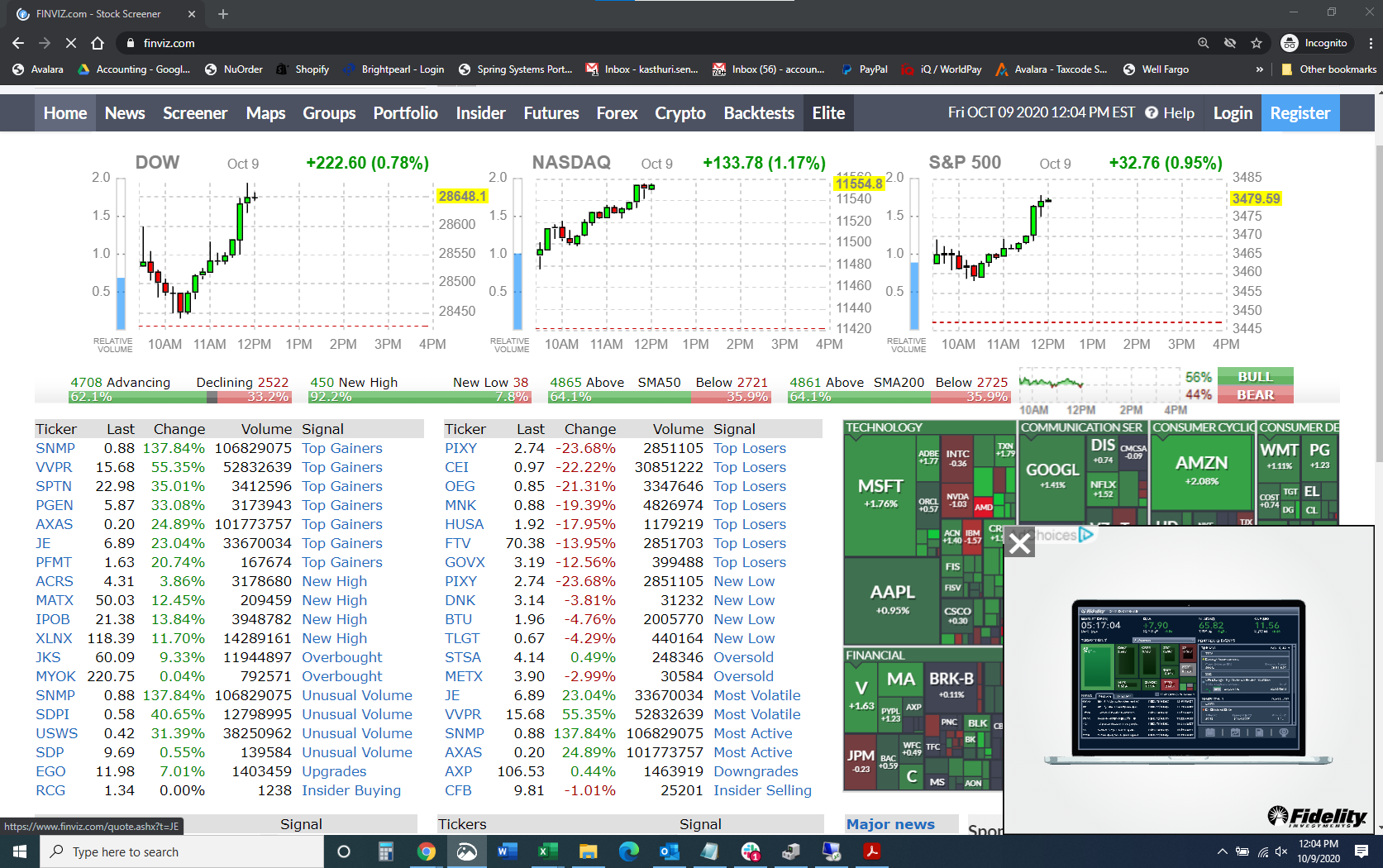Open the S&P 500 intraday chart
The image size is (1383, 868).
(1085, 255)
